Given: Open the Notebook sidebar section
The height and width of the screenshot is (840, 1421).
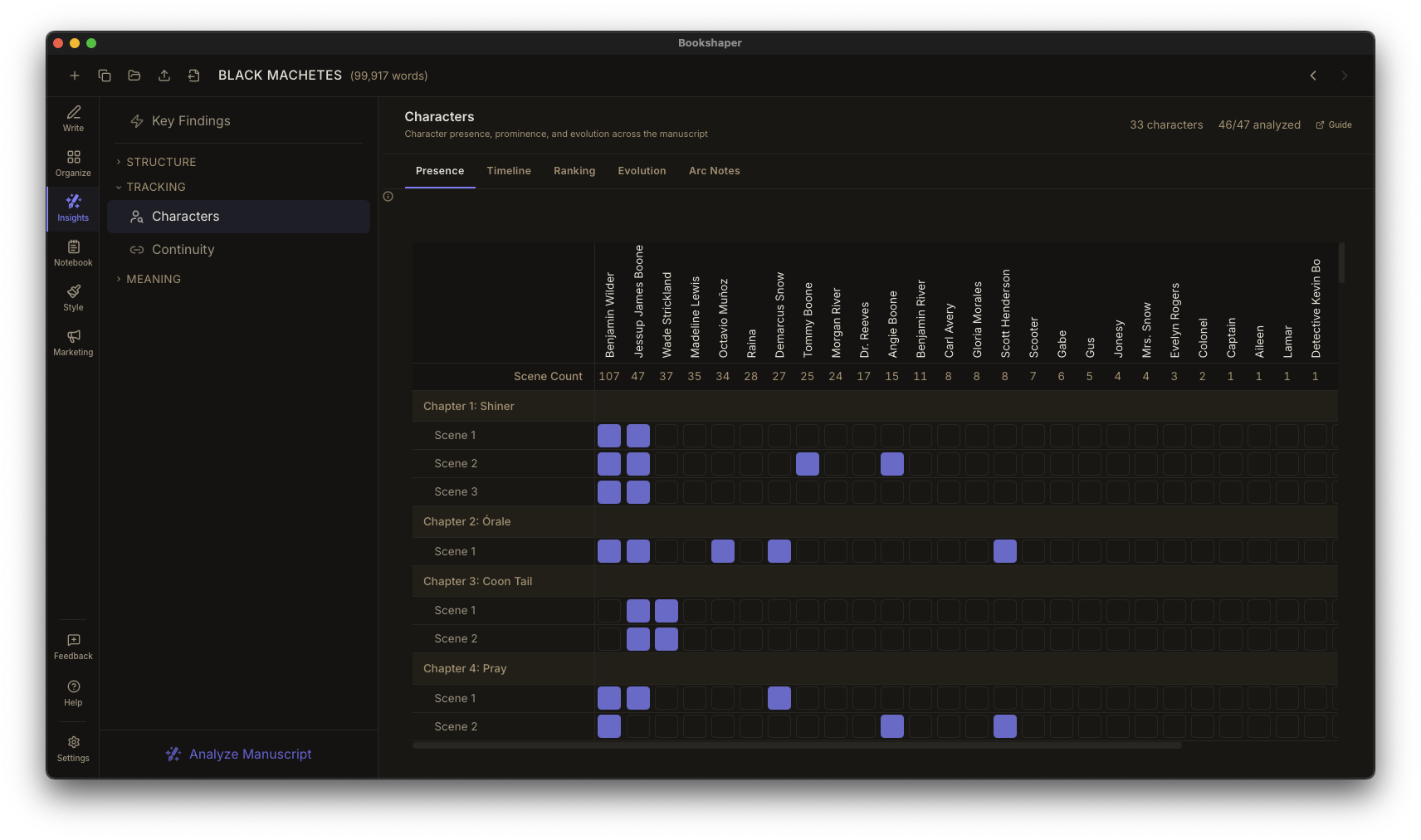Looking at the screenshot, I should pos(73,253).
